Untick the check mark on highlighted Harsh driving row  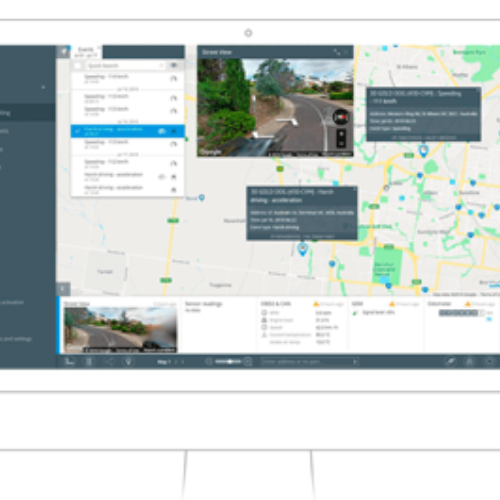[77, 131]
